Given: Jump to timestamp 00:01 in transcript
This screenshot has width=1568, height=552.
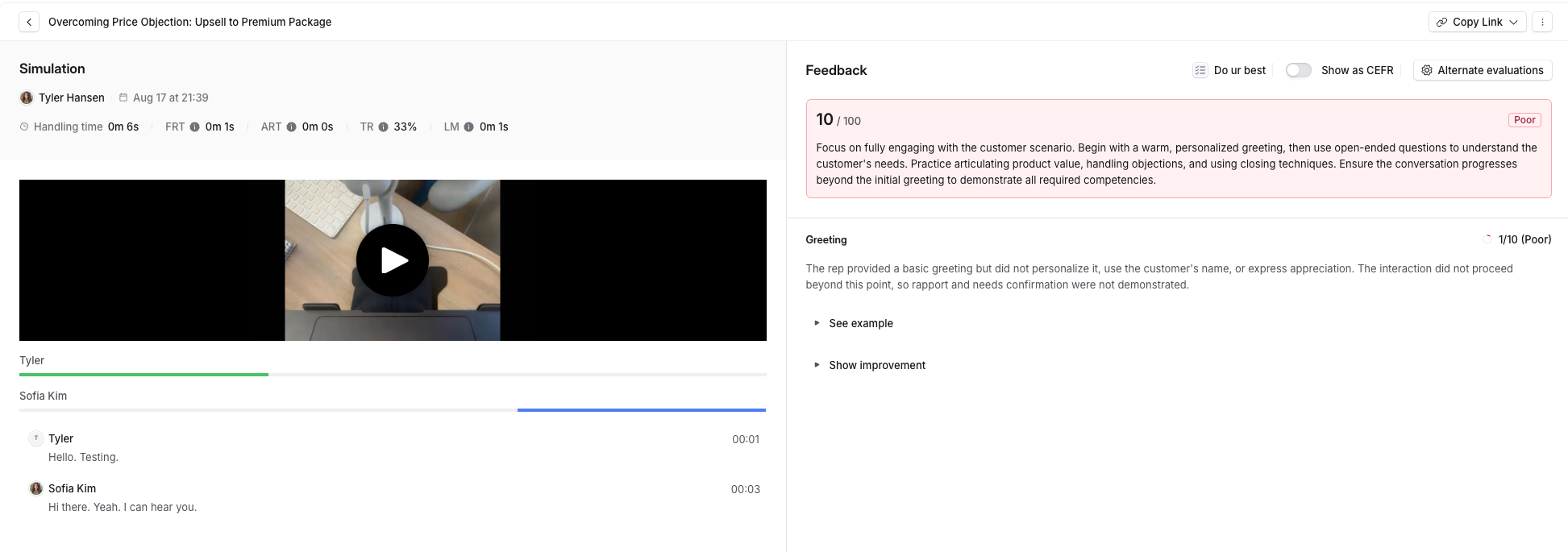Looking at the screenshot, I should click(x=746, y=439).
